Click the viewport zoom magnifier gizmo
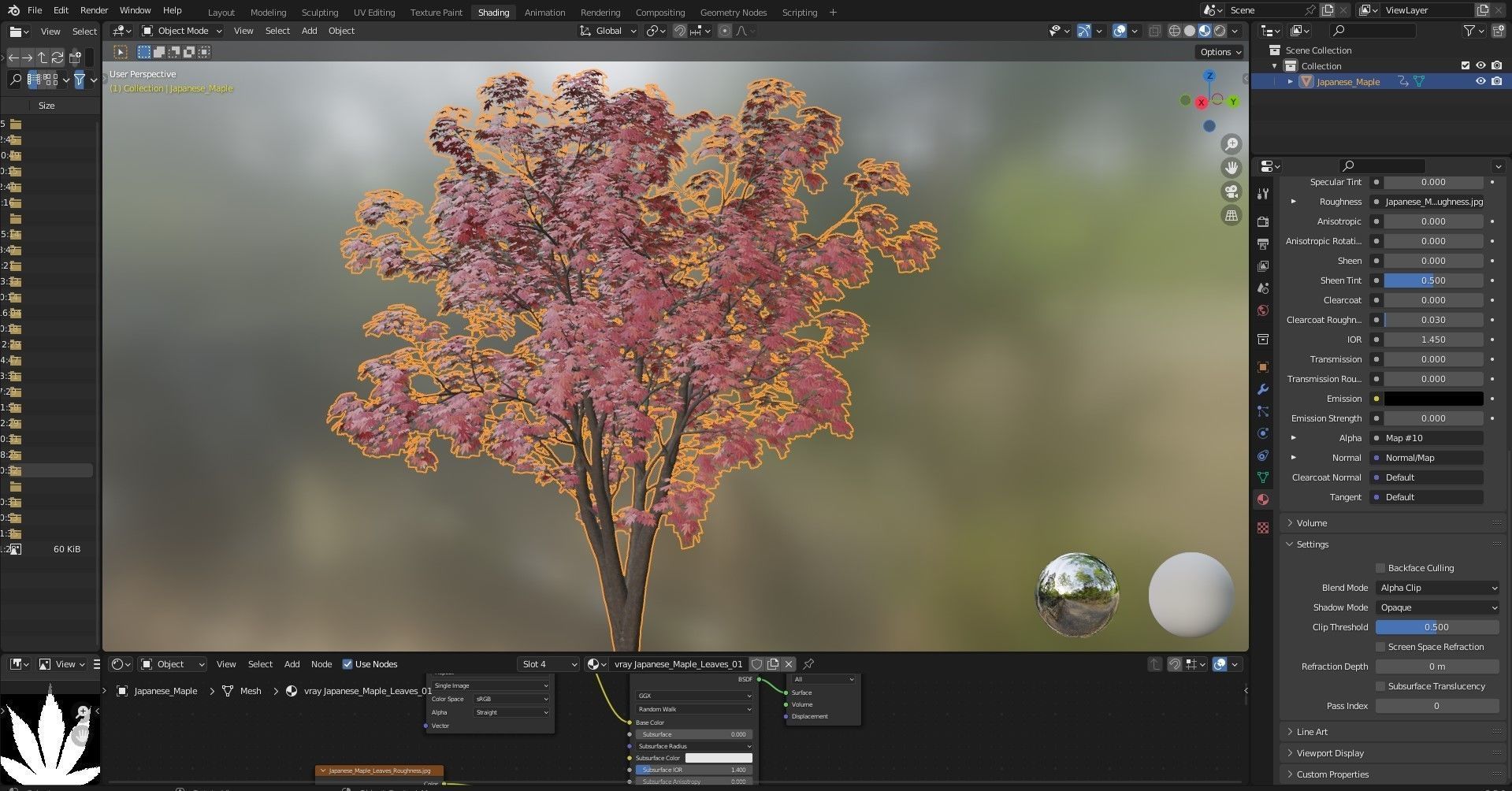This screenshot has width=1512, height=791. coord(1231,144)
